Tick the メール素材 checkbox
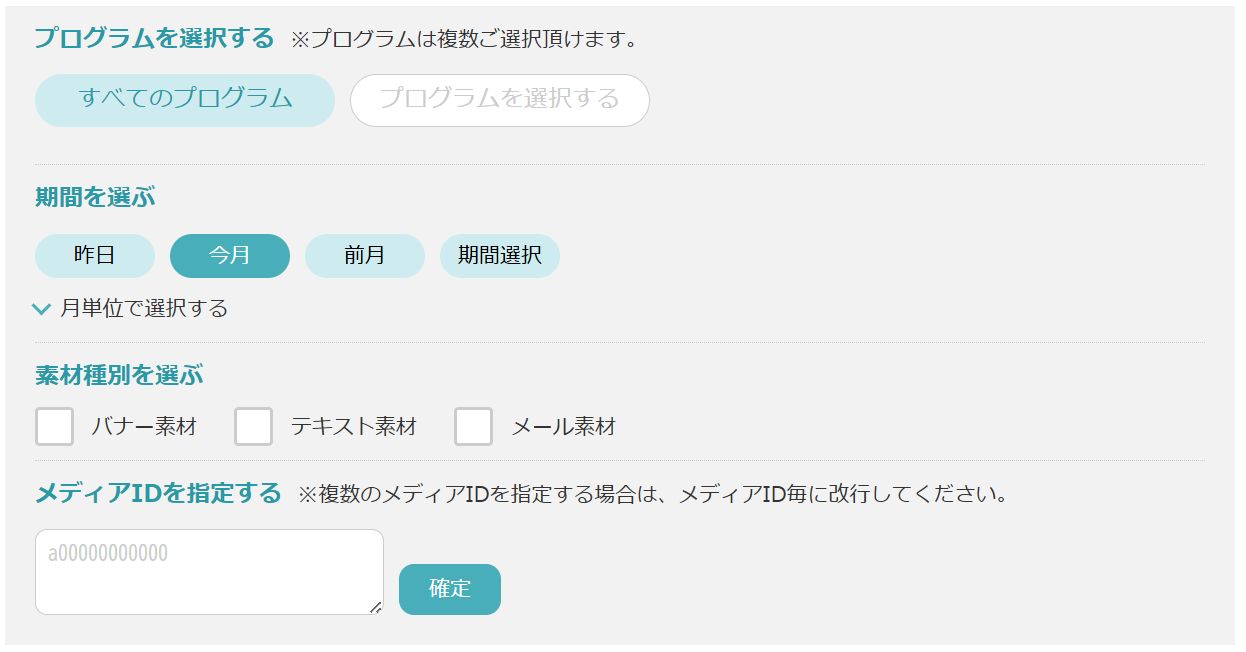Screen dimensions: 1246x652 click(x=474, y=427)
